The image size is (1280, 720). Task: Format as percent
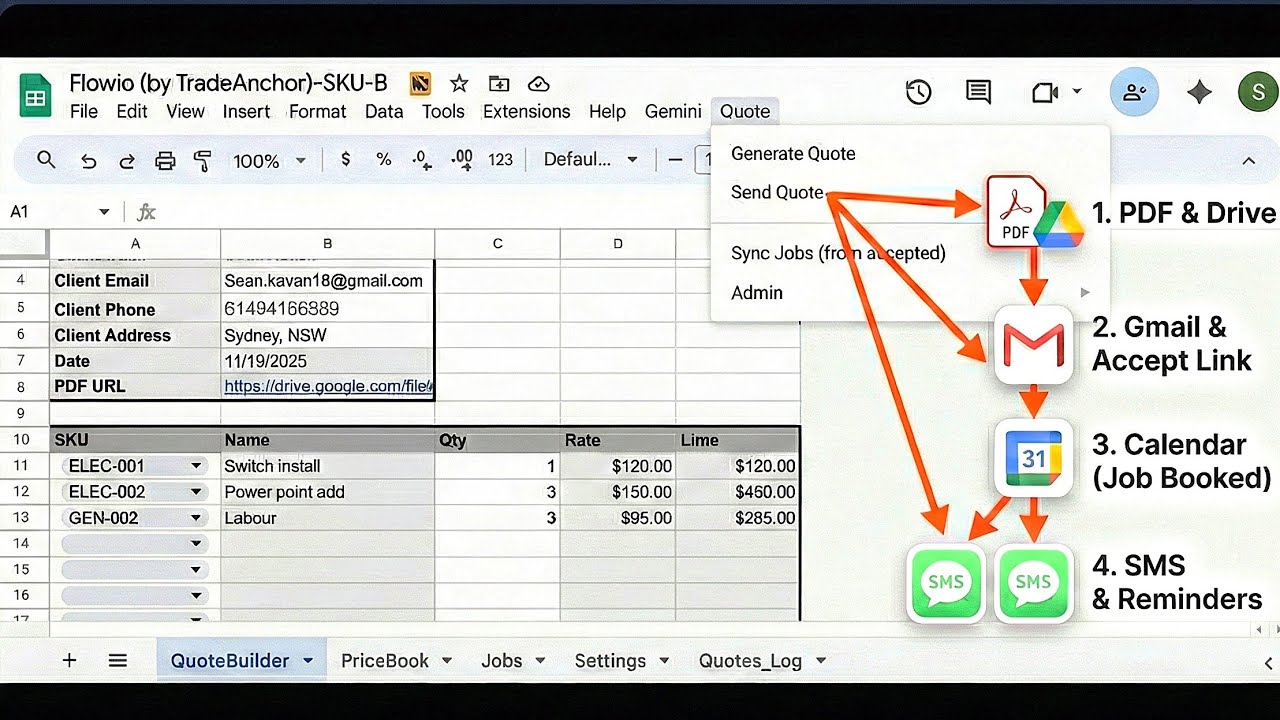[383, 159]
